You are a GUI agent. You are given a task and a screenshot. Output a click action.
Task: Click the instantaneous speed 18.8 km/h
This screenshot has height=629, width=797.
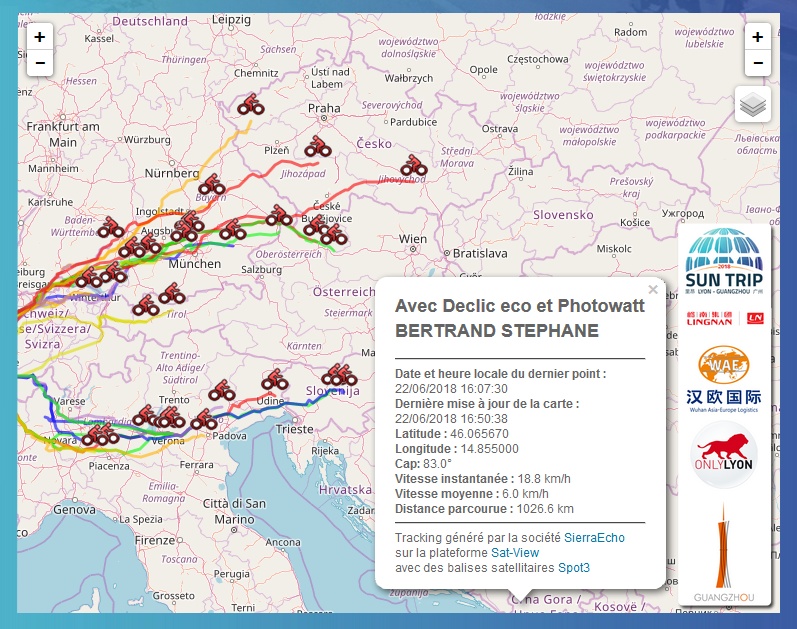click(x=544, y=478)
